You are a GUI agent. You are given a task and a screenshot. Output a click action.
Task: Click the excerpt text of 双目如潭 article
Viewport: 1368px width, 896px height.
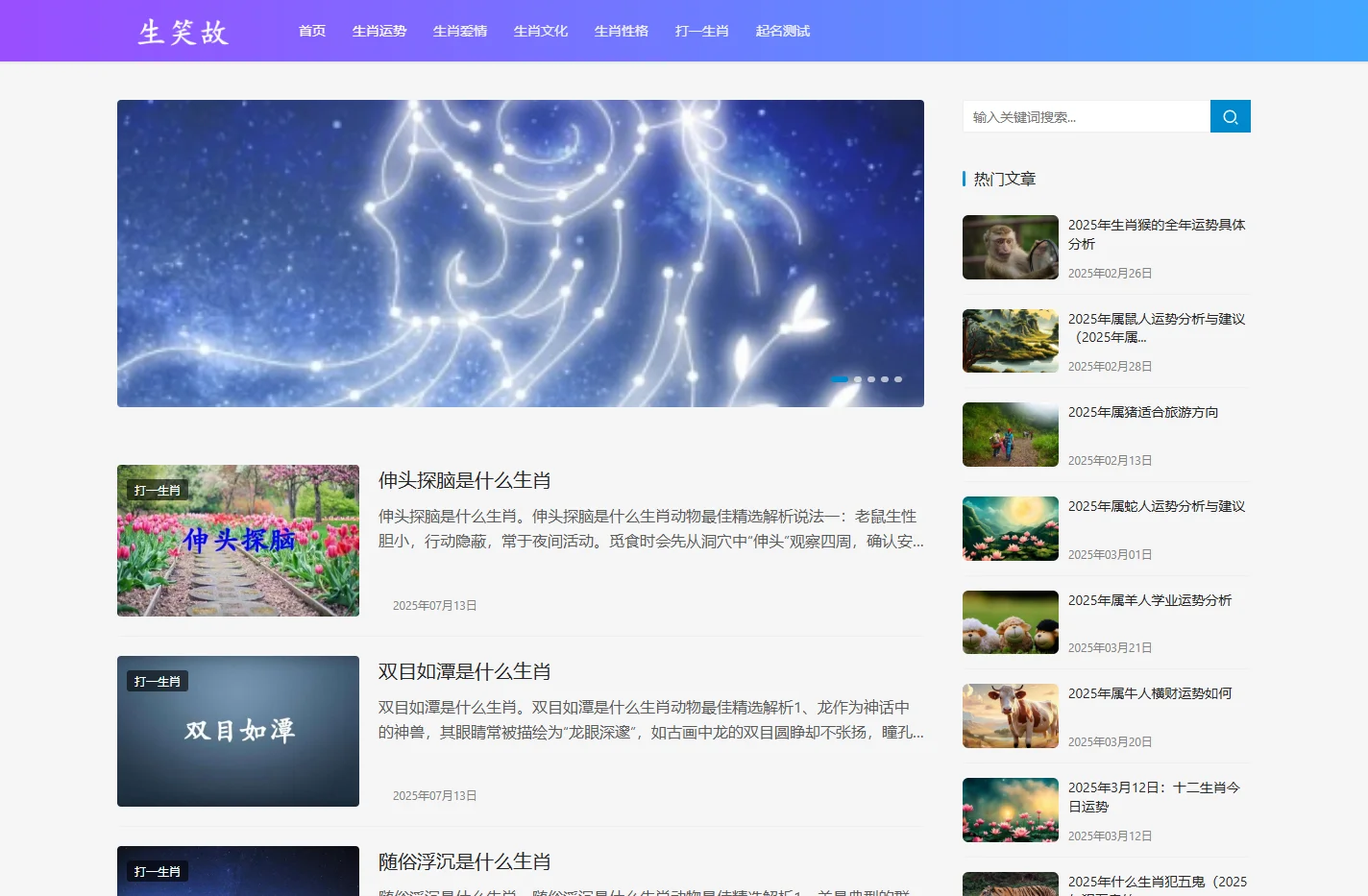tap(651, 719)
